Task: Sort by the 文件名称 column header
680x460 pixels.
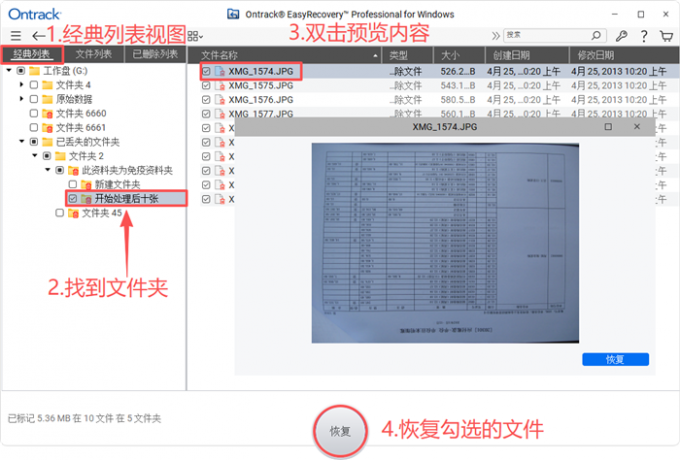Action: click(285, 55)
